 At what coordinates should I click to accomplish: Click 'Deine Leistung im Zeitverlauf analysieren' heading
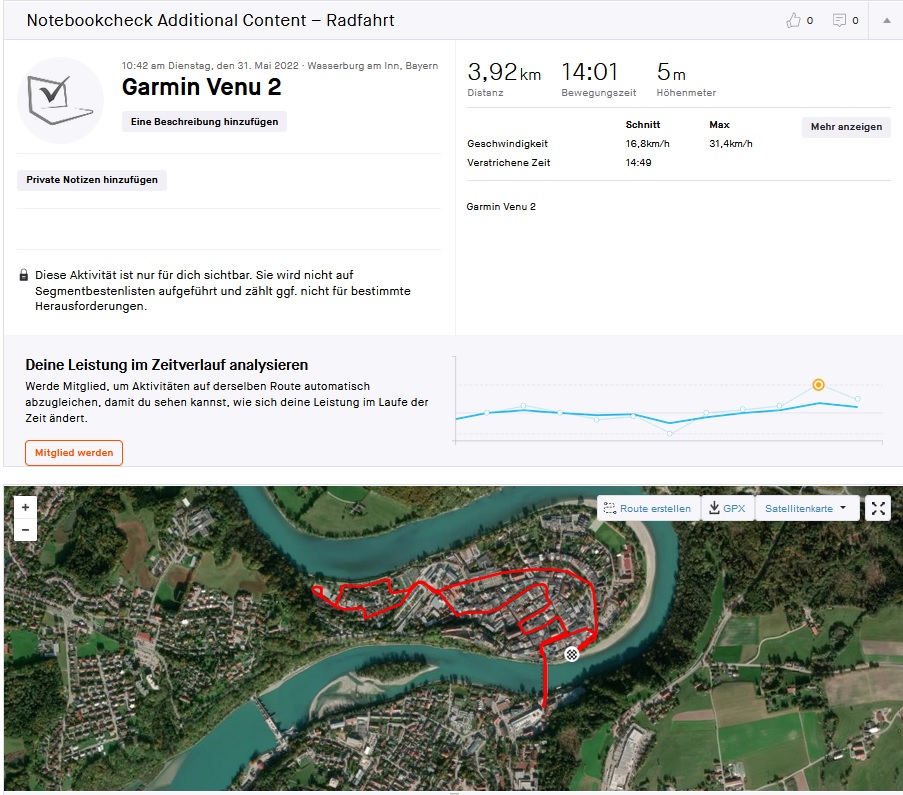166,365
